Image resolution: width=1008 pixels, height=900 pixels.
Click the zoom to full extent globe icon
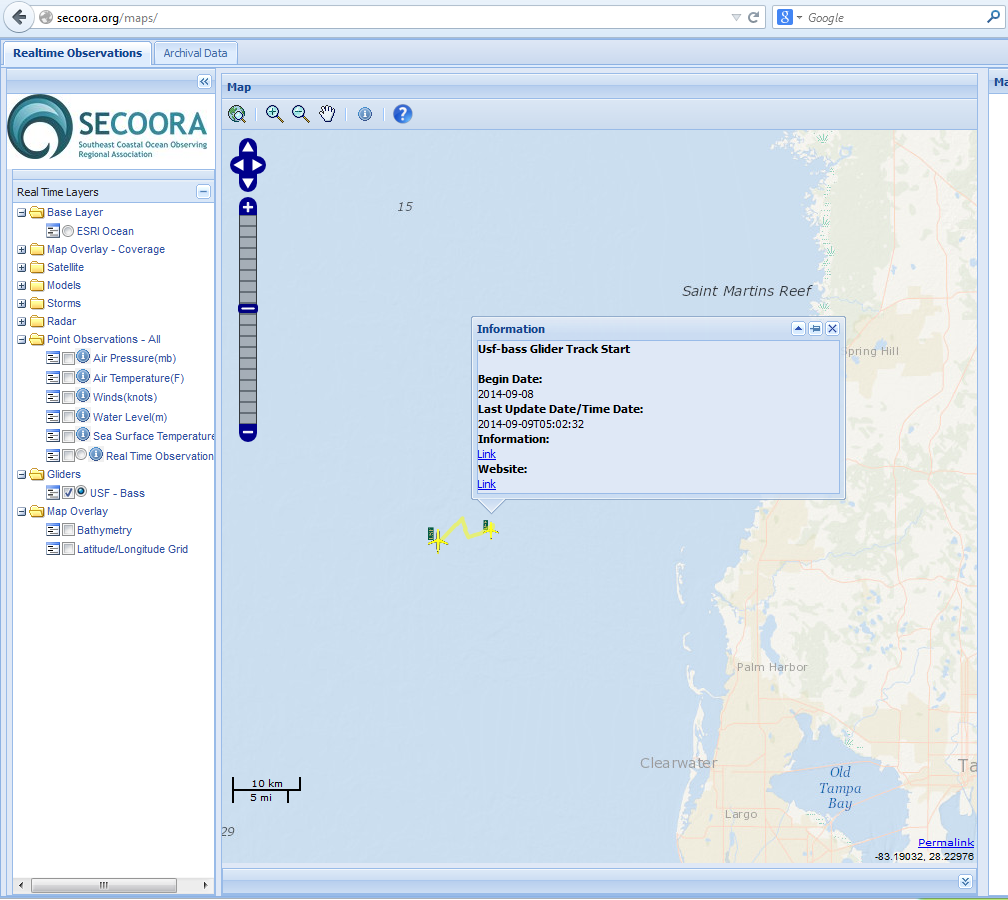click(x=237, y=114)
